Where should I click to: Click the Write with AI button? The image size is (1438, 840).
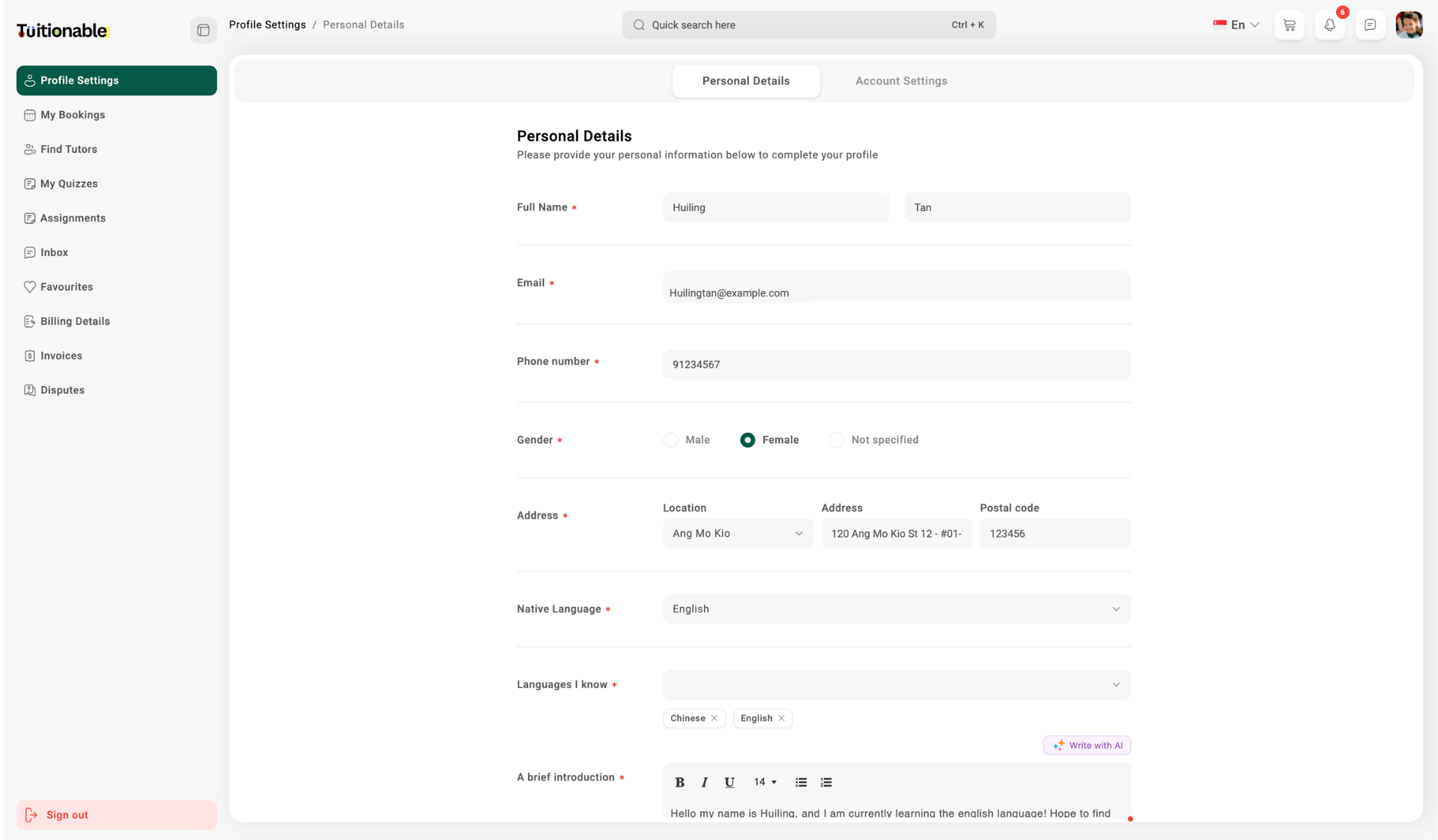[x=1087, y=746]
